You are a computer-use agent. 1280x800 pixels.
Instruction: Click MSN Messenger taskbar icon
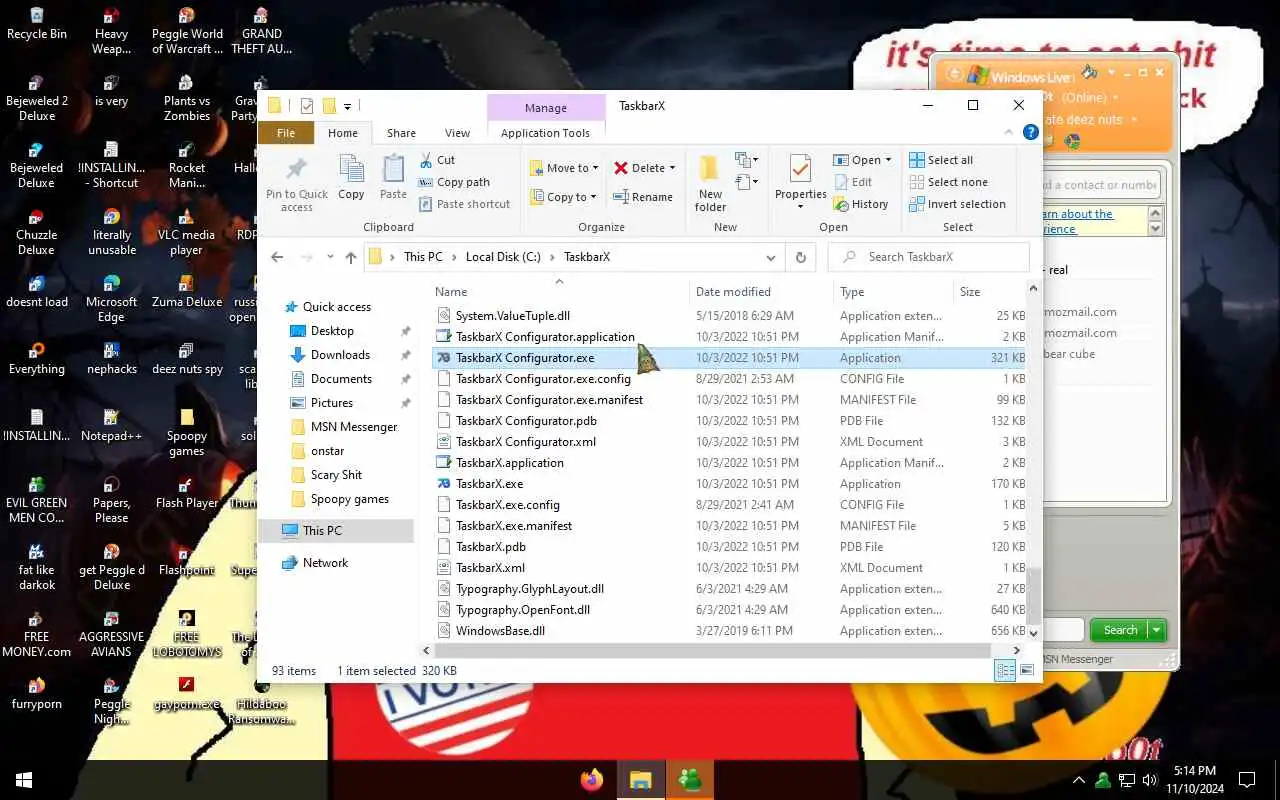(x=690, y=780)
